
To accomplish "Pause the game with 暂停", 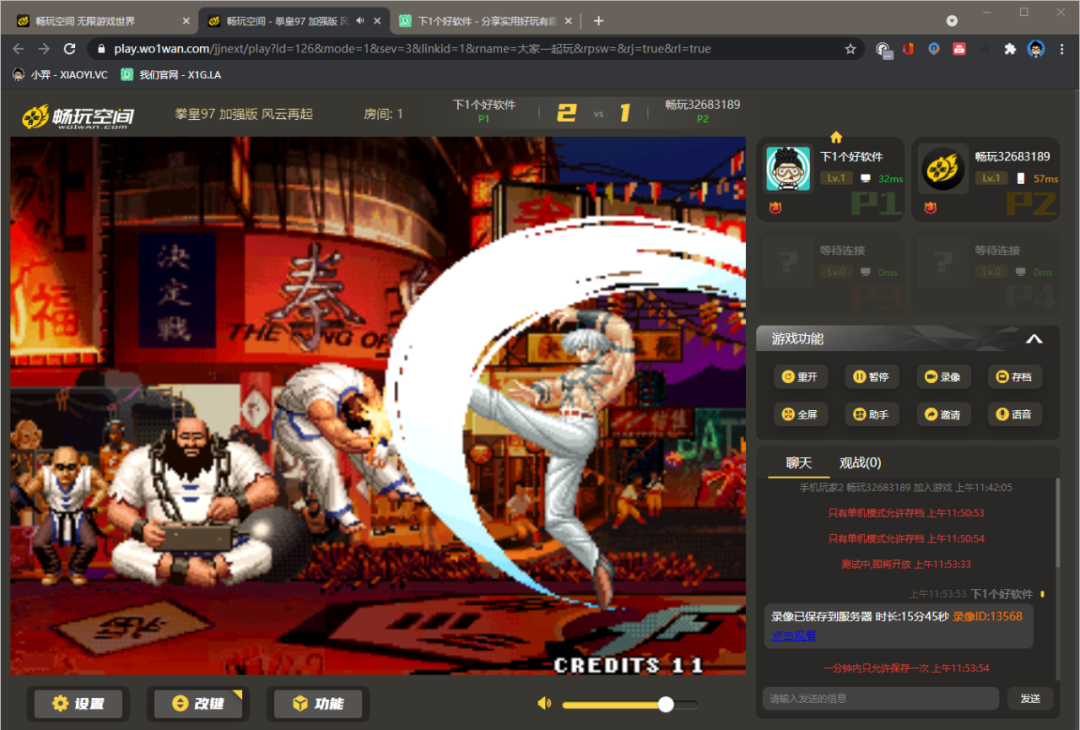I will (x=871, y=377).
